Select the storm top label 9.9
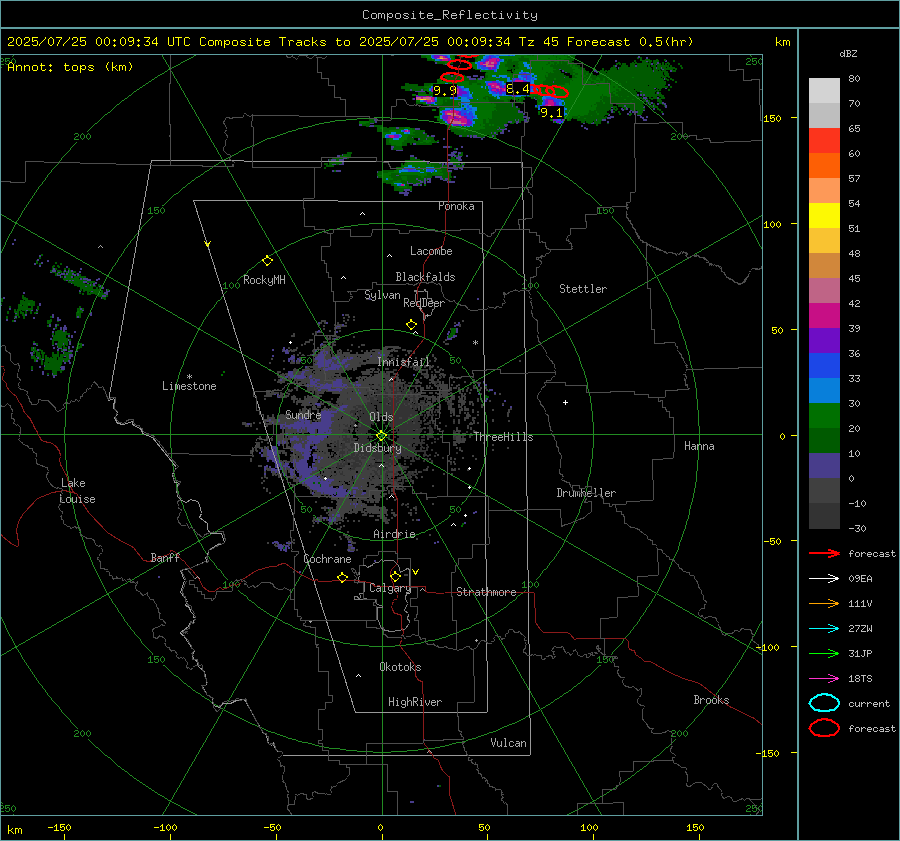 click(445, 91)
